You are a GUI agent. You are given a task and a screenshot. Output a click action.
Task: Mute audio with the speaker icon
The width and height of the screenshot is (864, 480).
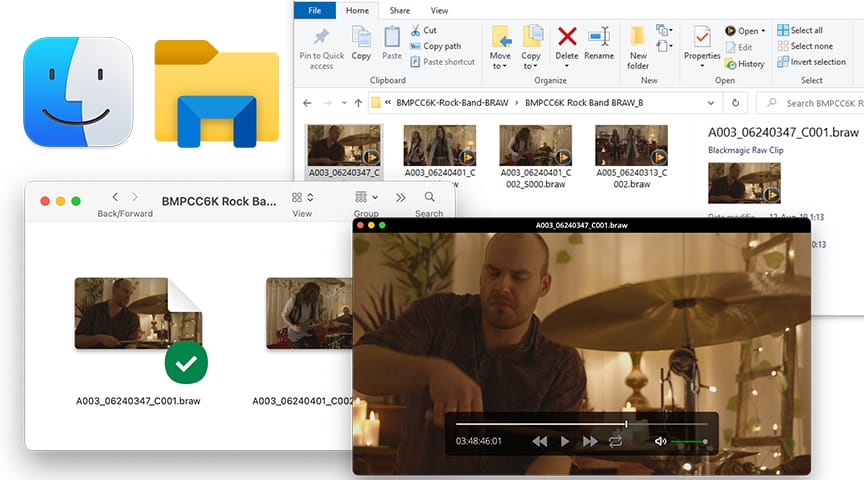660,441
